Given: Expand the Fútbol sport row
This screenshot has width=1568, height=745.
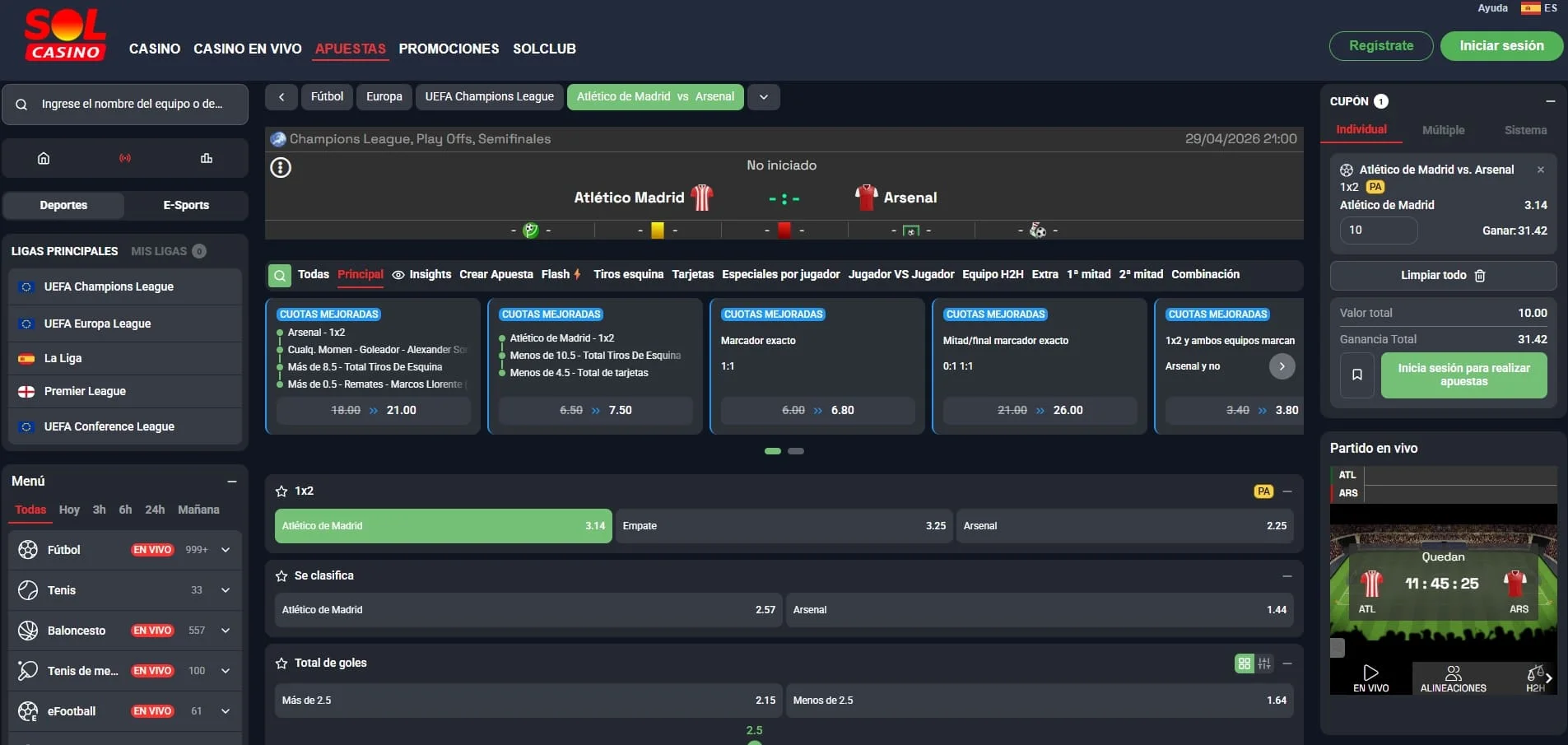Looking at the screenshot, I should coord(226,550).
